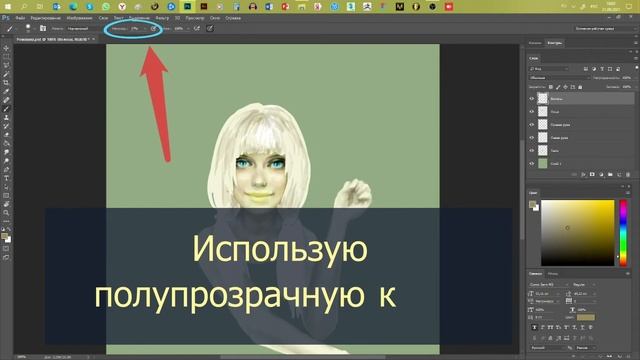Open the brush settings panel icon
This screenshot has width=640, height=360.
43,28
